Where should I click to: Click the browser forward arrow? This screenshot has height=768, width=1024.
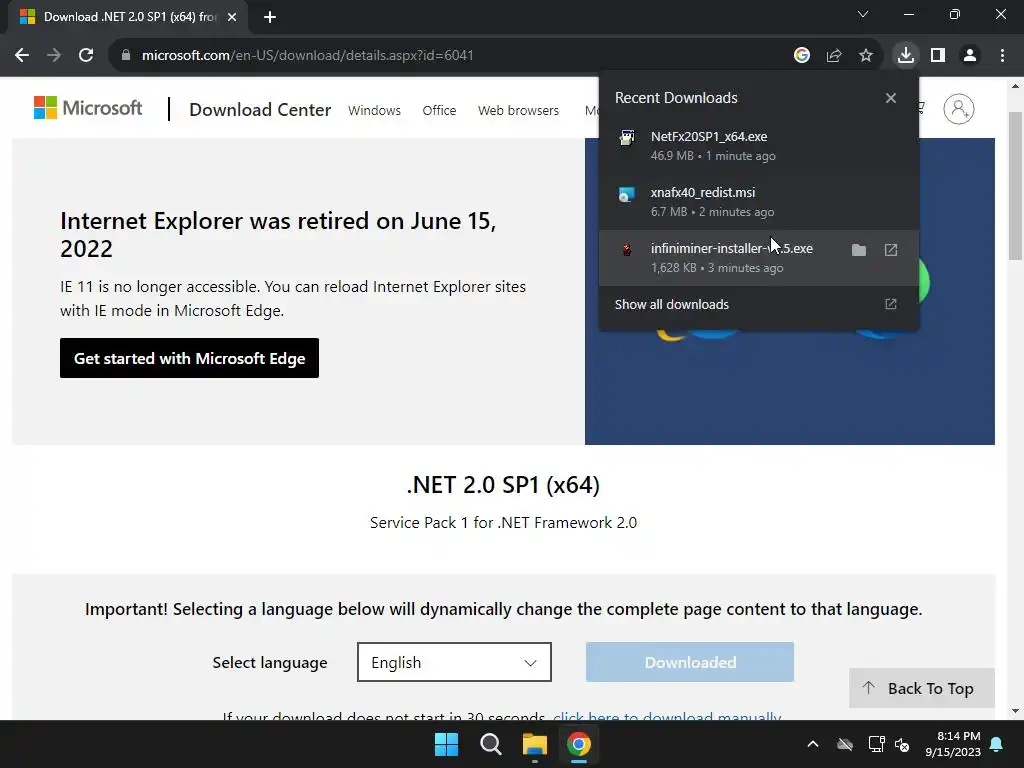point(54,56)
